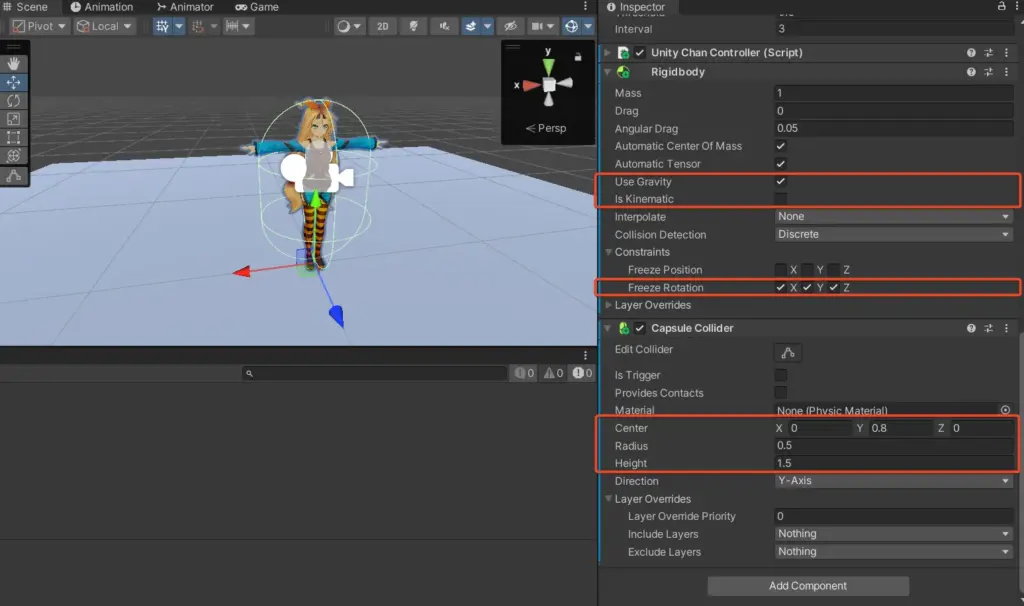Click the scene camera settings icon
The height and width of the screenshot is (606, 1024).
tap(537, 26)
